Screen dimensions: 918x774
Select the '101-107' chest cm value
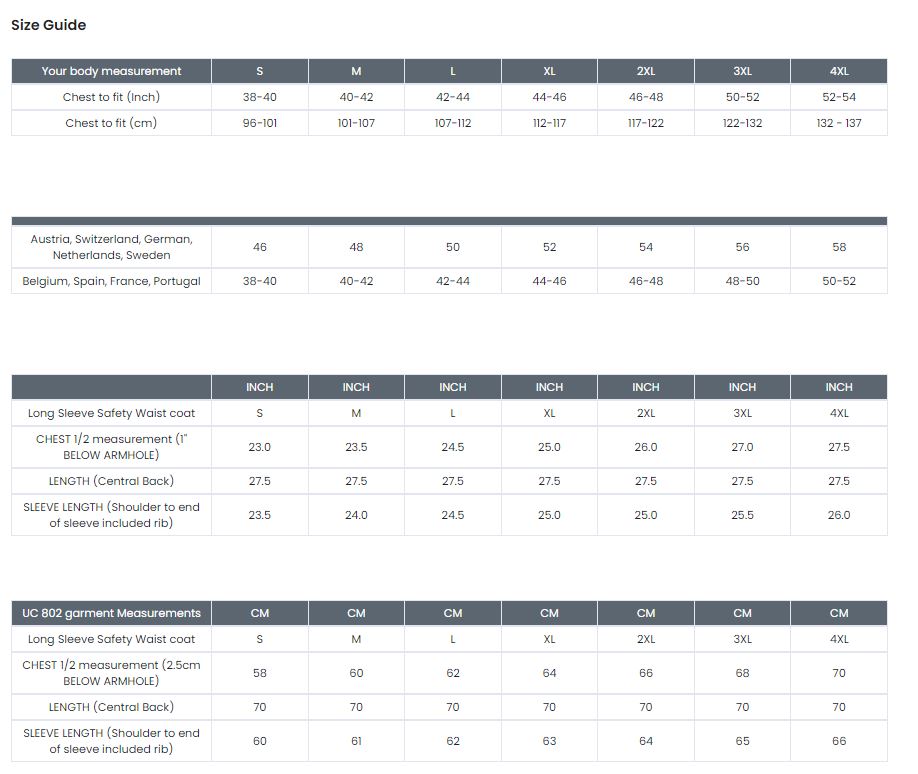pyautogui.click(x=356, y=123)
